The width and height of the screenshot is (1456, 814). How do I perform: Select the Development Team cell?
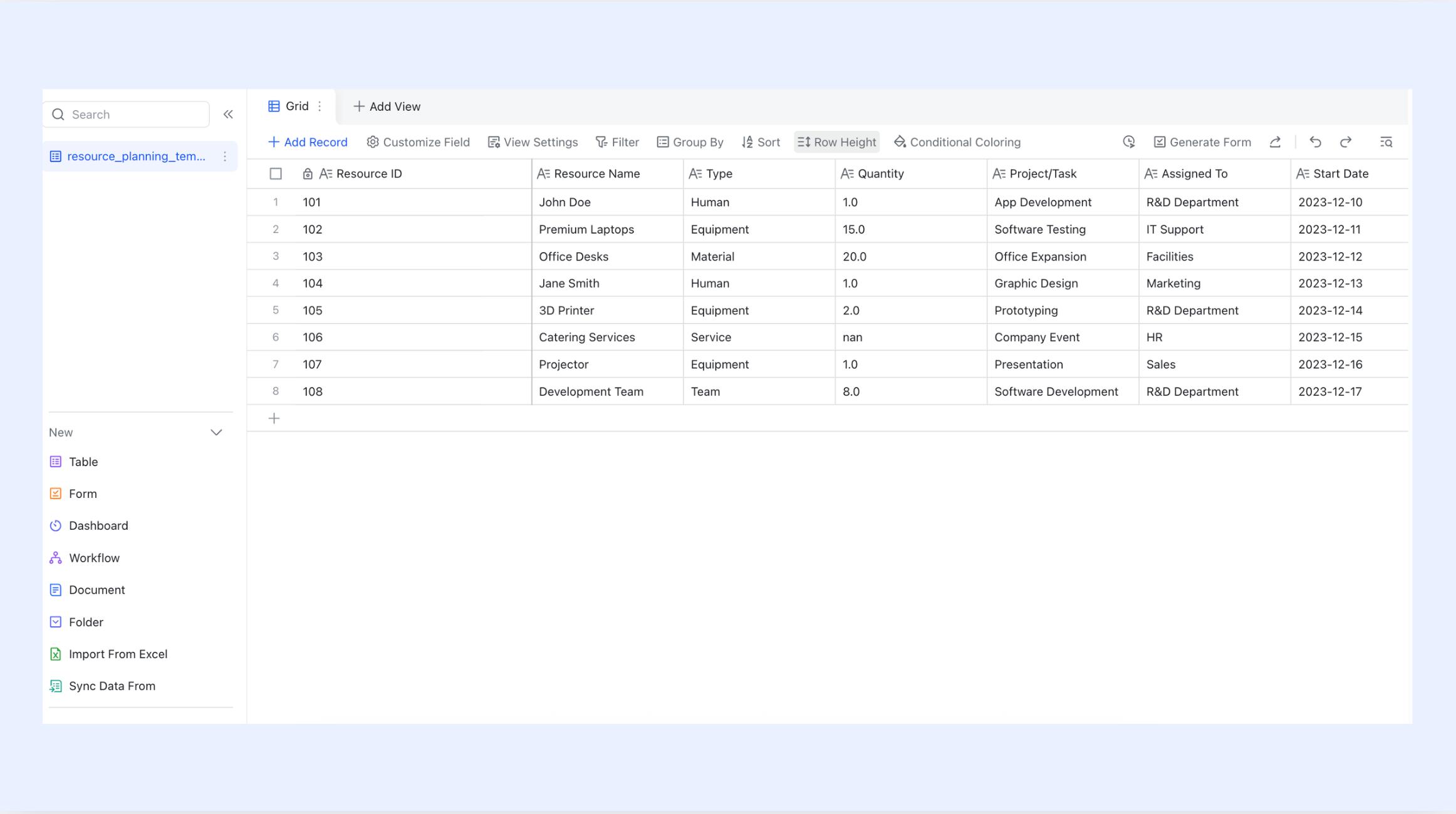click(x=608, y=391)
